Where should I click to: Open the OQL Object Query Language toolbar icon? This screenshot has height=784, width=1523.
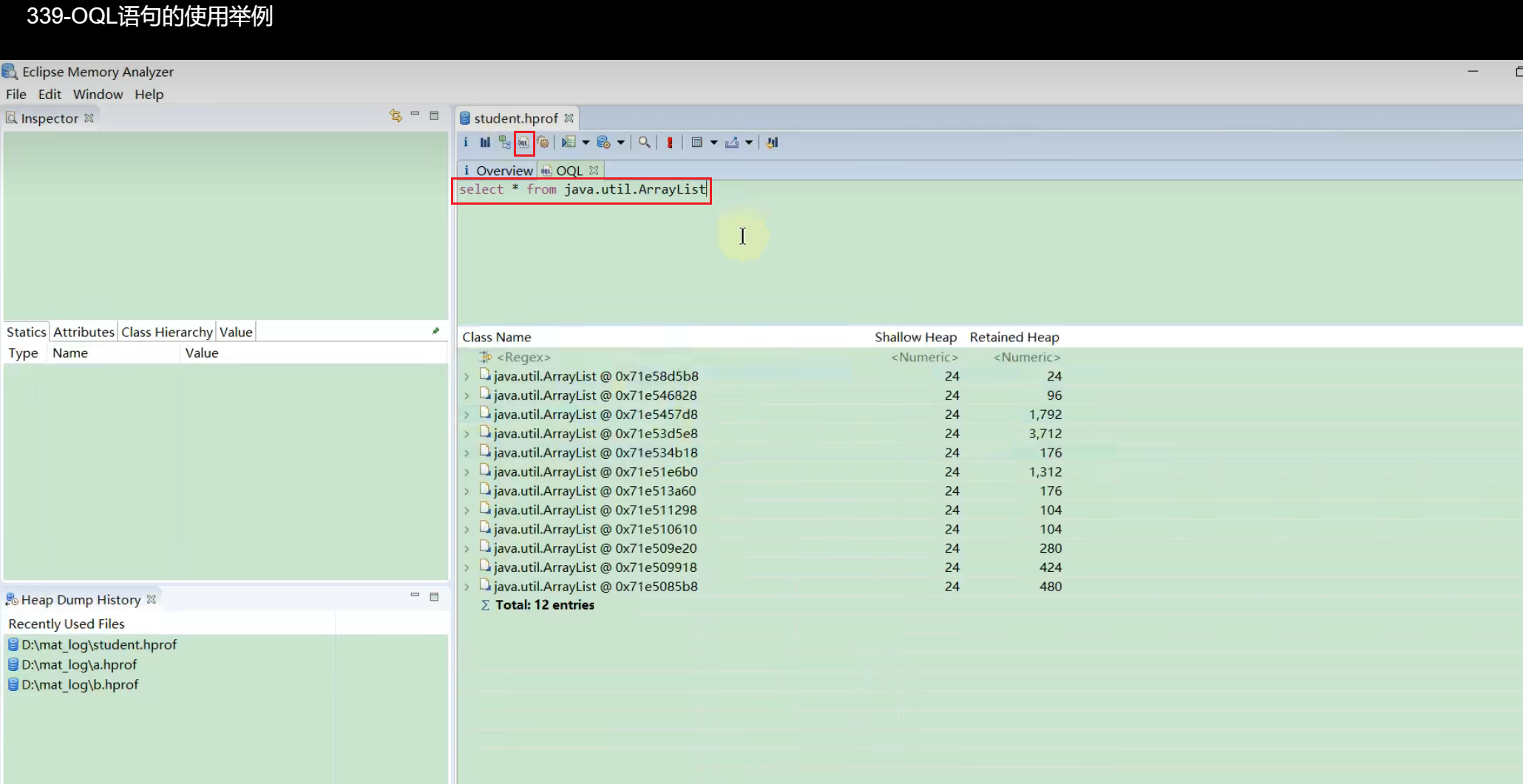523,143
